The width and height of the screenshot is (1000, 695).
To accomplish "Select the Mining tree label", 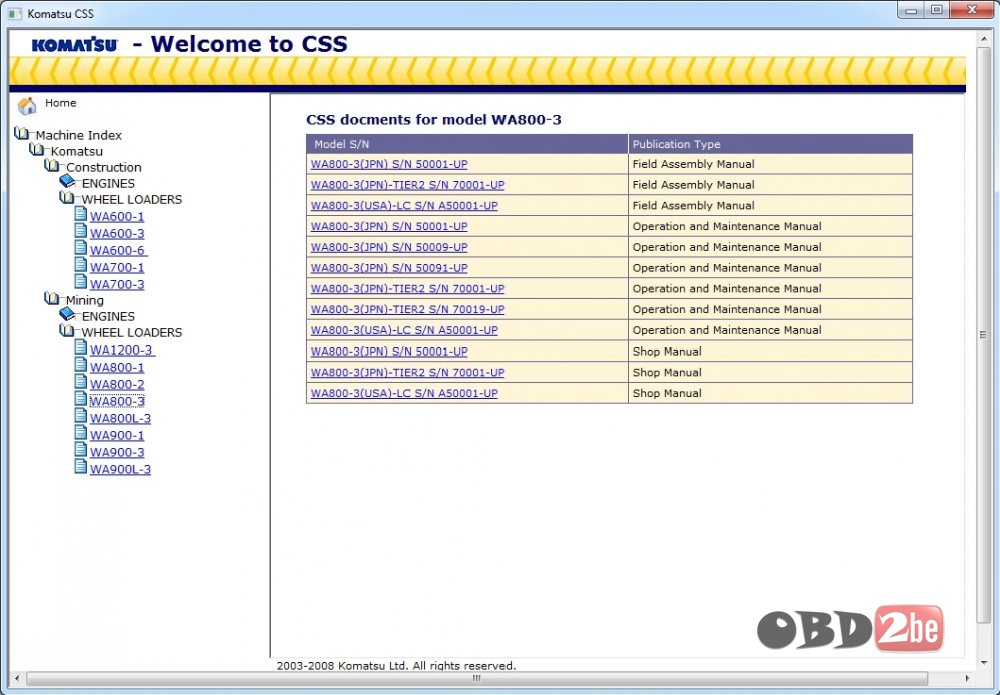I will 85,300.
